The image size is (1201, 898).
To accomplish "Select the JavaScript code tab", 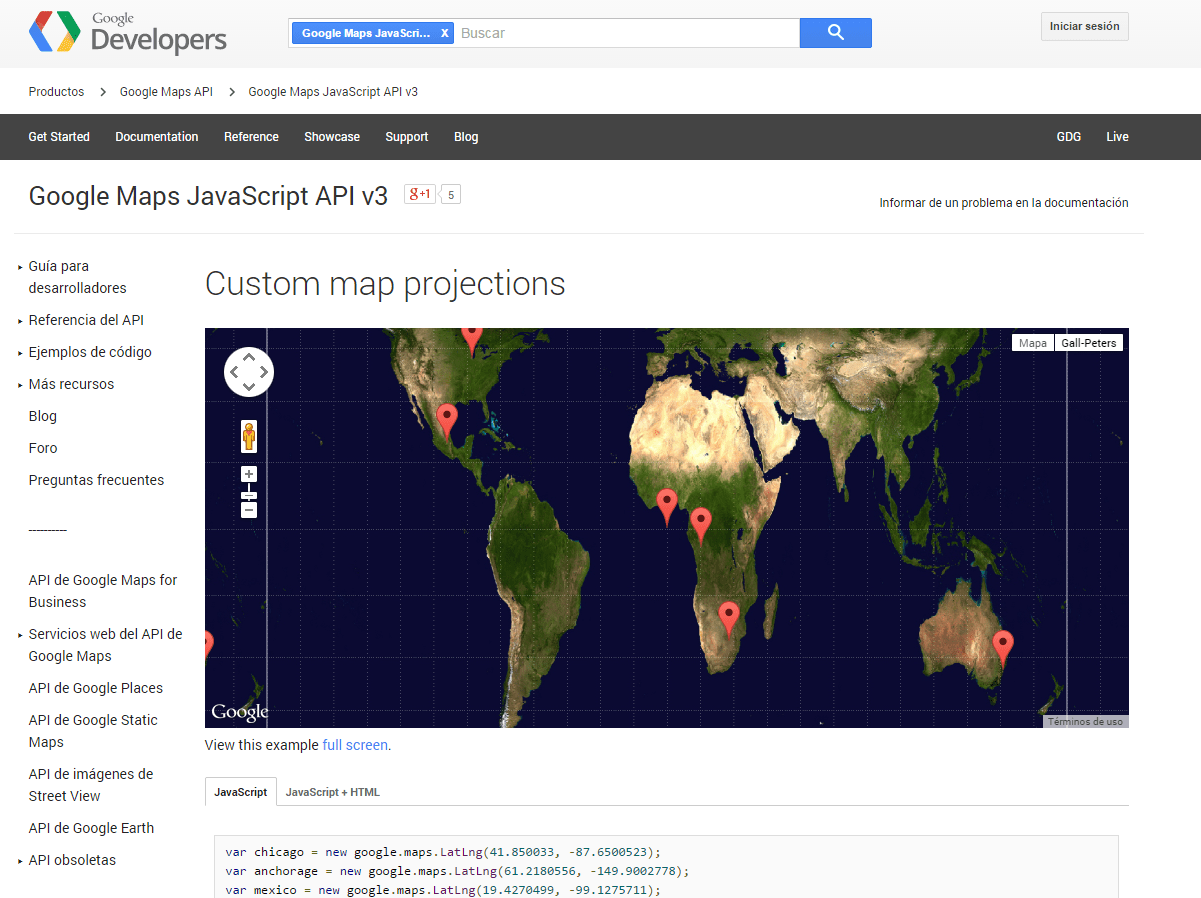I will 241,791.
